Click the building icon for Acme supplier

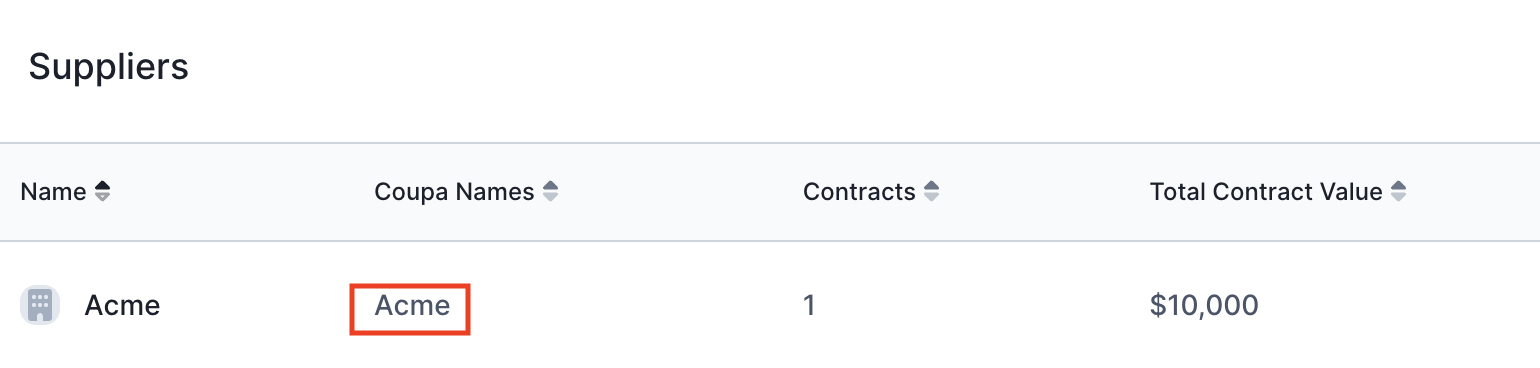click(40, 305)
